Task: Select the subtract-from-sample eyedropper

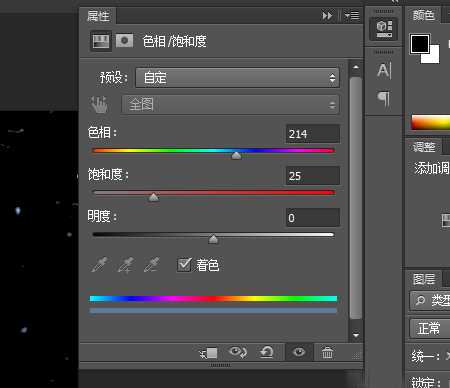Action: pos(152,265)
